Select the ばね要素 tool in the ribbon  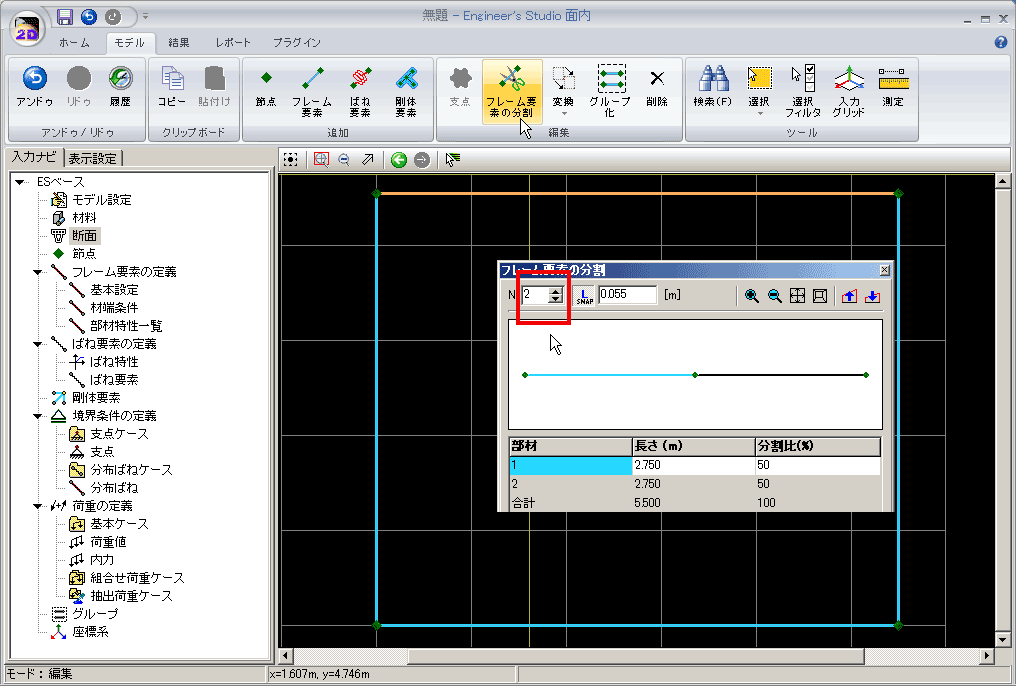click(x=360, y=90)
